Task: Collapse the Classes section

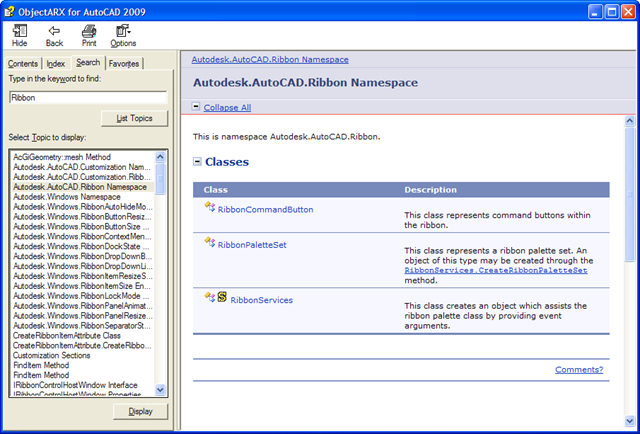Action: [x=198, y=161]
